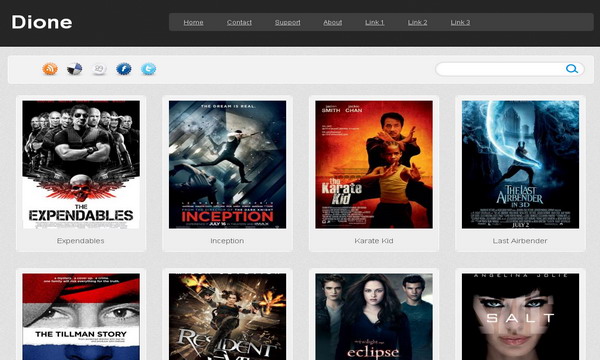The width and height of the screenshot is (600, 360).
Task: Click the search magnifier icon
Action: (572, 69)
